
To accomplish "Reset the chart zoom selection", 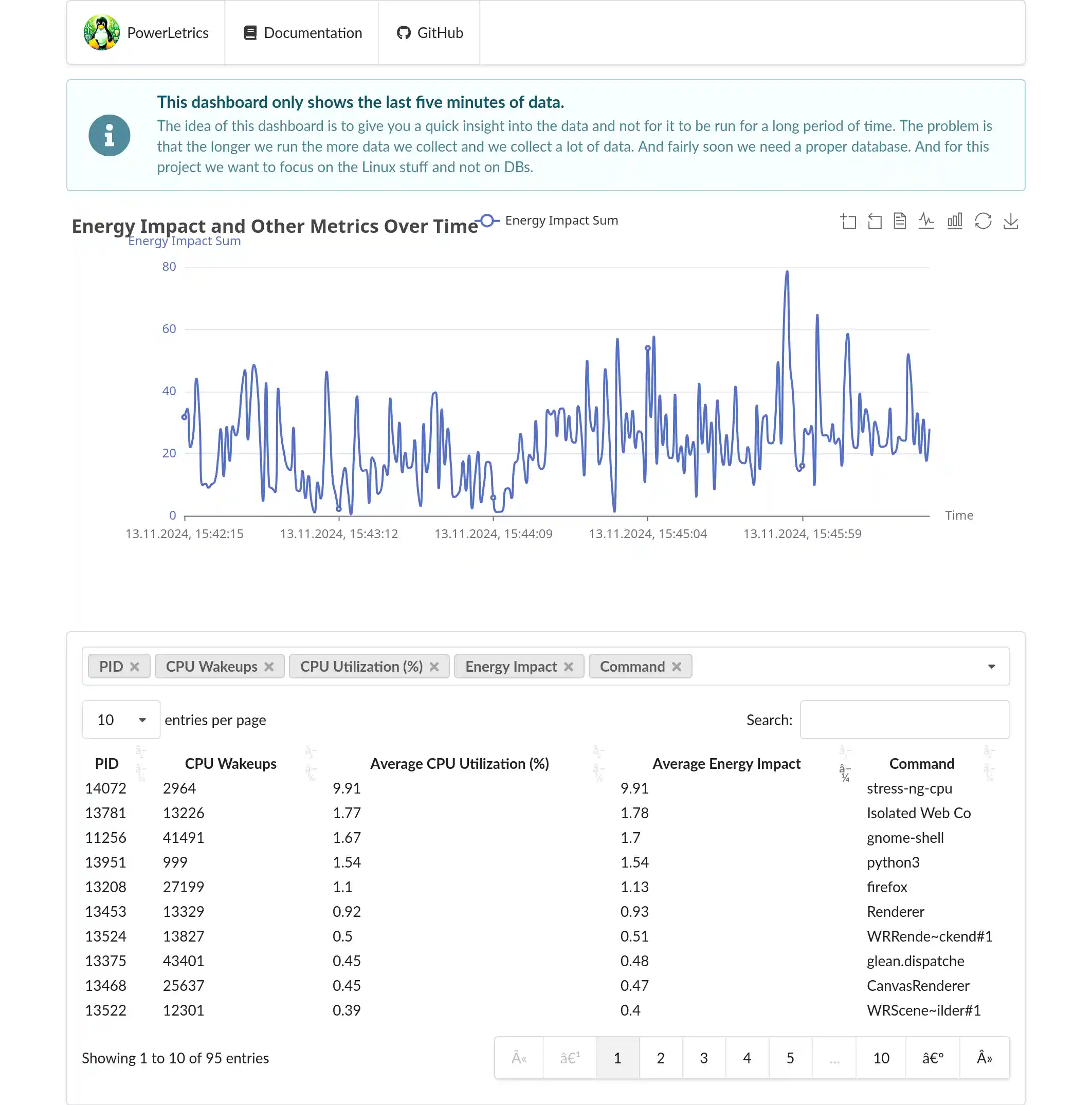I will pos(874,222).
